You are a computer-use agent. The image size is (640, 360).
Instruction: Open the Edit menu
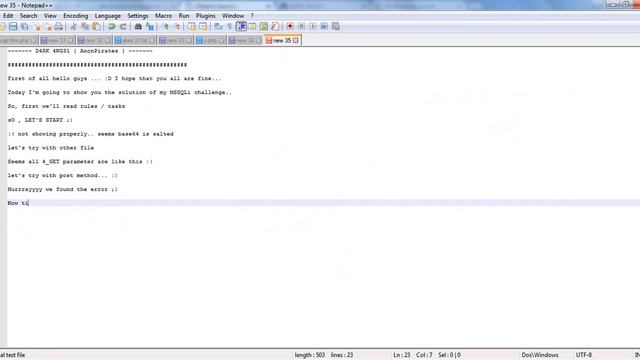point(8,16)
